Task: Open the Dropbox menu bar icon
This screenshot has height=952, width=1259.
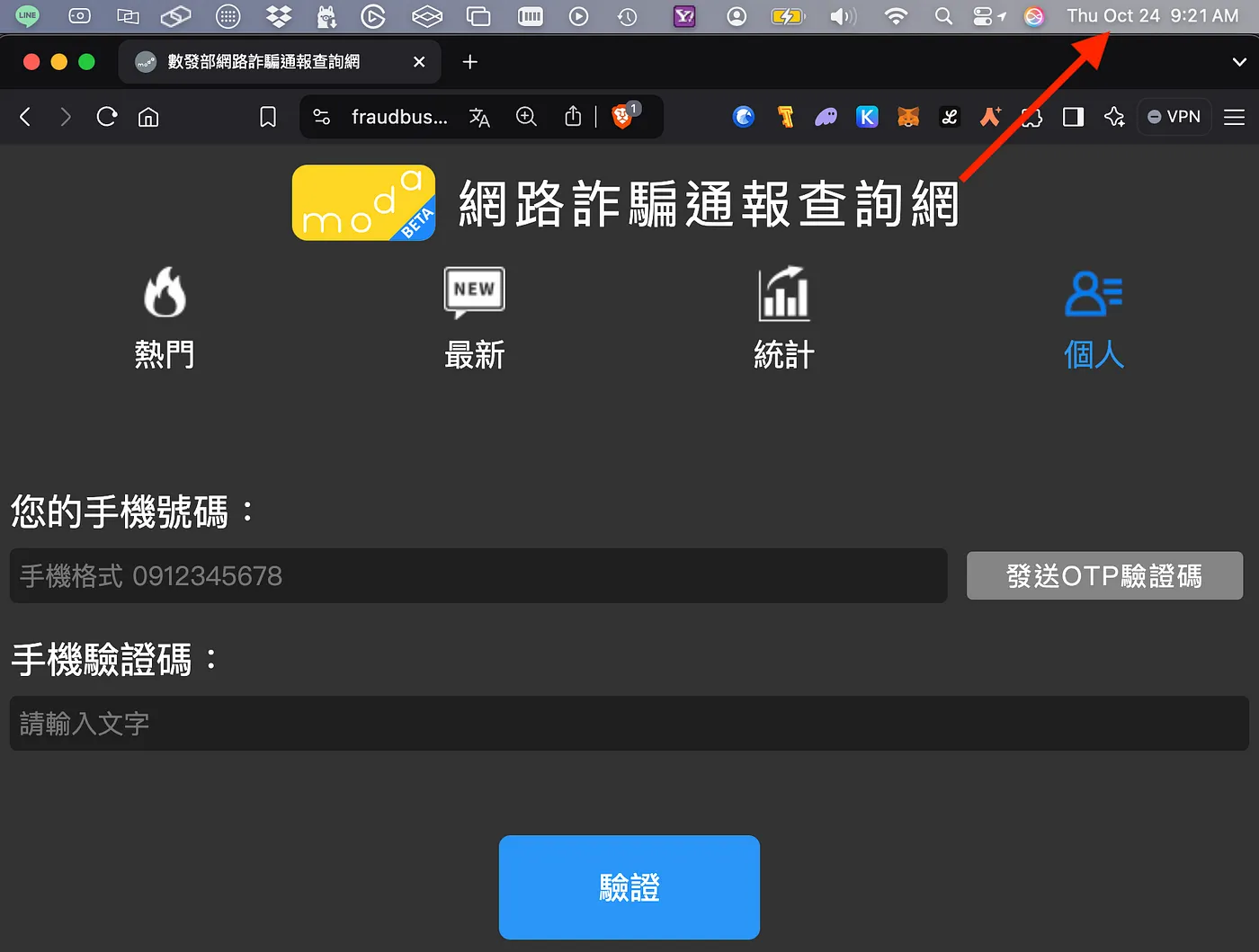Action: click(279, 15)
